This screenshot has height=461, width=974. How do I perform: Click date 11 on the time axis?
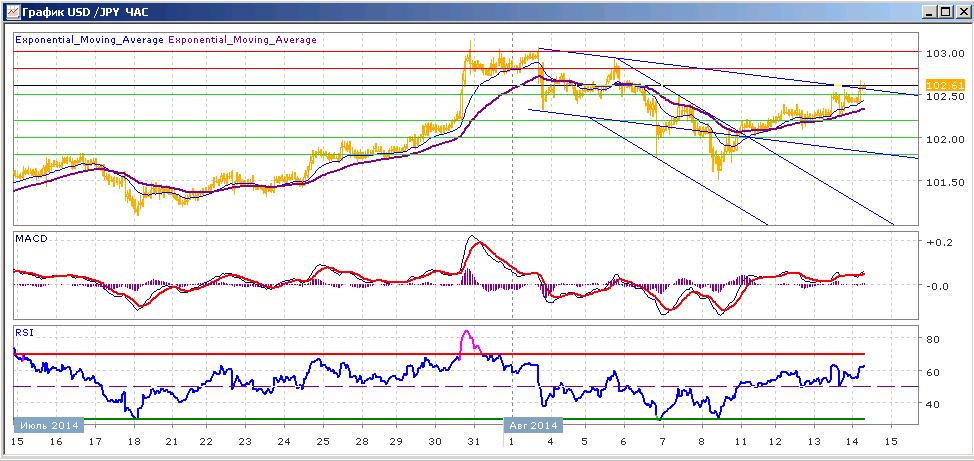740,442
